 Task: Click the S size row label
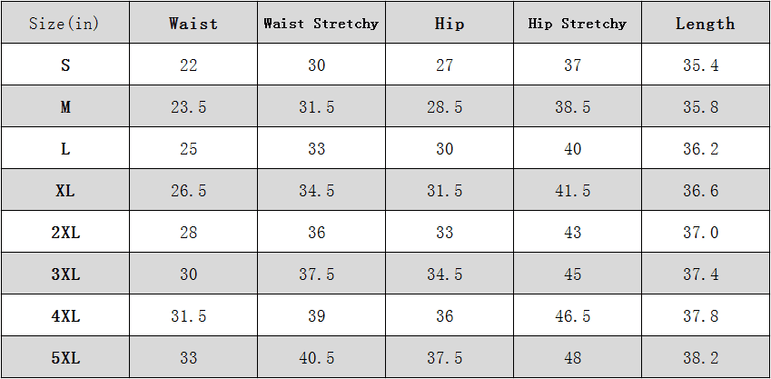[x=65, y=64]
